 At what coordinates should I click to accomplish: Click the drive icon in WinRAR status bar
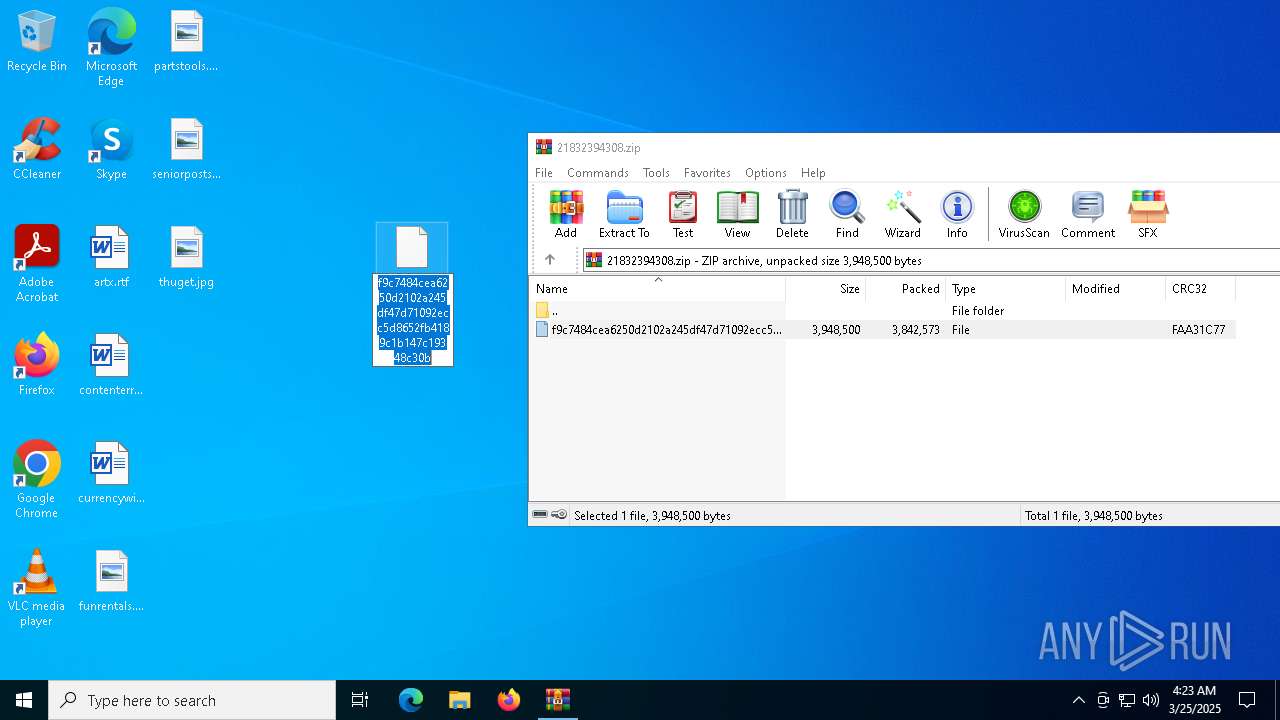tap(540, 515)
